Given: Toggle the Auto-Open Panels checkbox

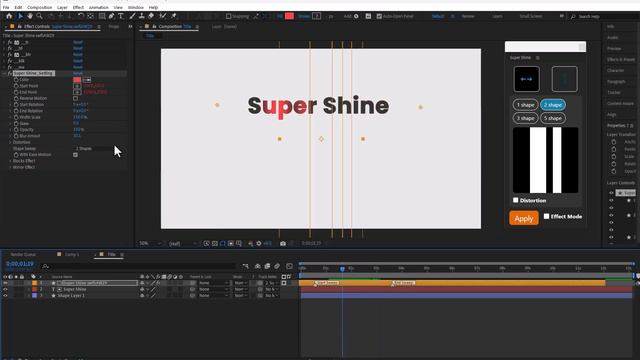Looking at the screenshot, I should click(379, 16).
